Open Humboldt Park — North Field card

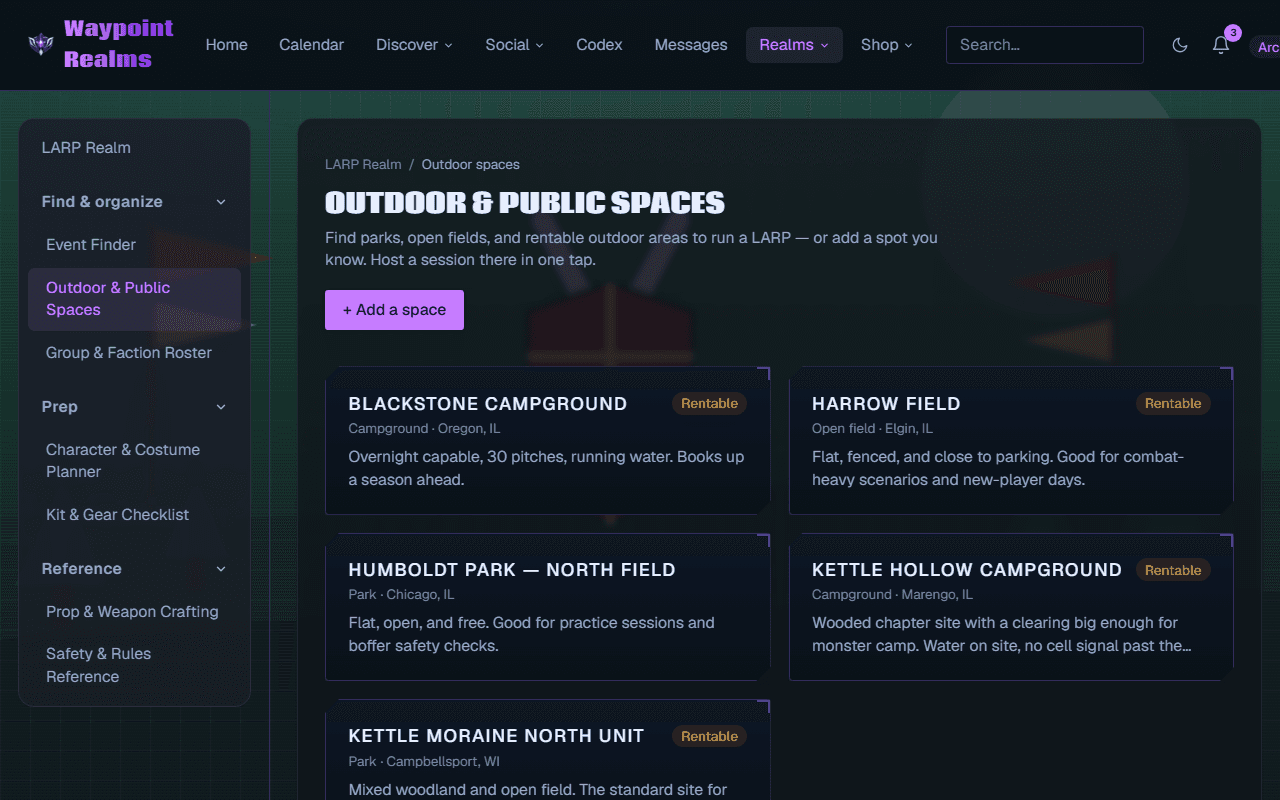click(x=548, y=607)
